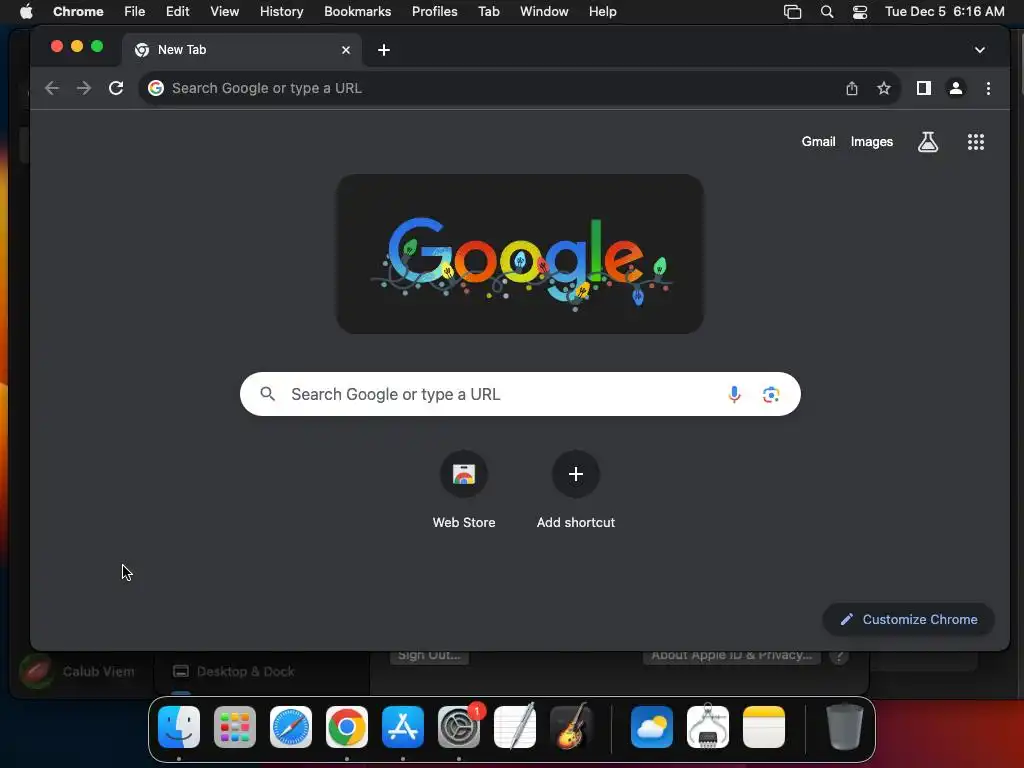Reload the page with refresh icon
The height and width of the screenshot is (768, 1024).
116,88
